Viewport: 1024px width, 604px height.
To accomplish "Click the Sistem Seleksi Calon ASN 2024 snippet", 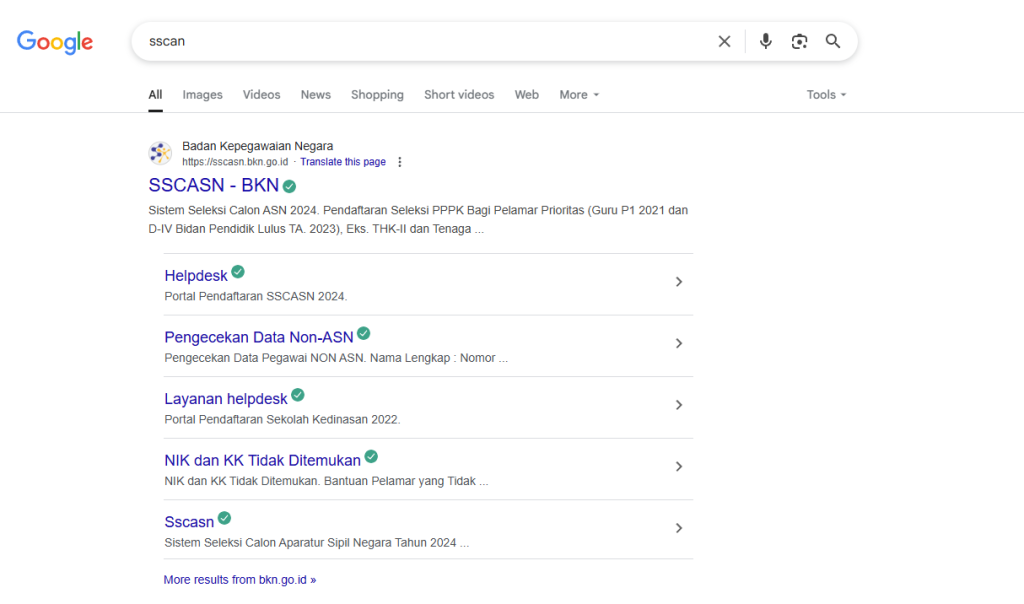I will tap(418, 219).
